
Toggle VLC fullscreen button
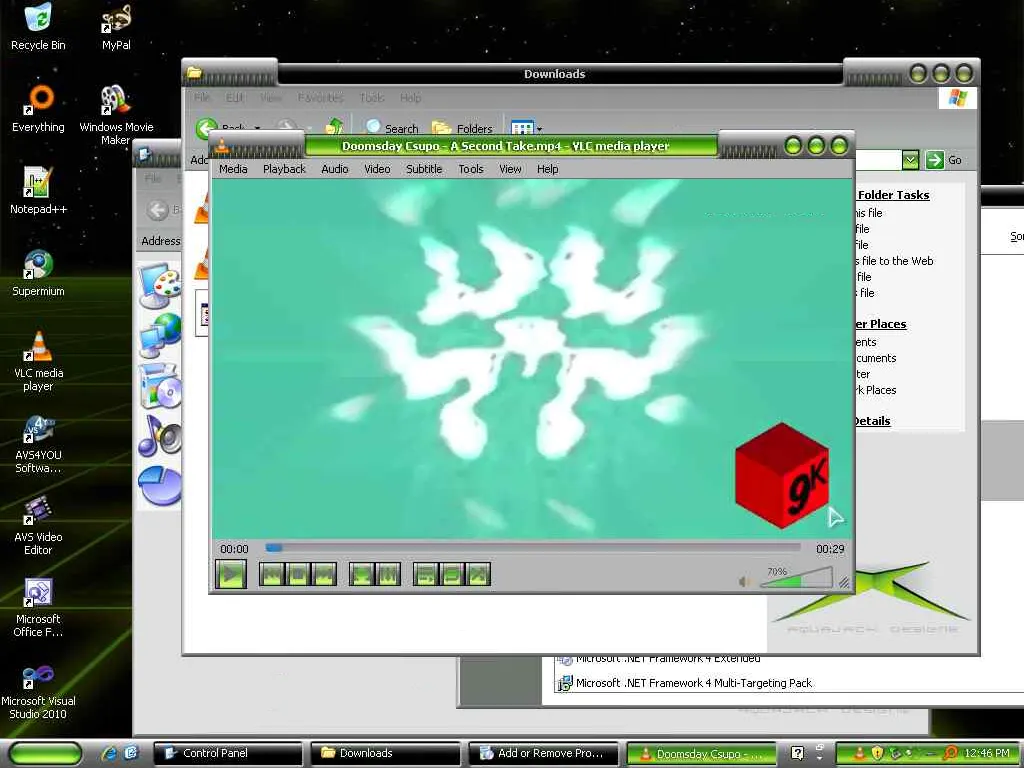[362, 575]
